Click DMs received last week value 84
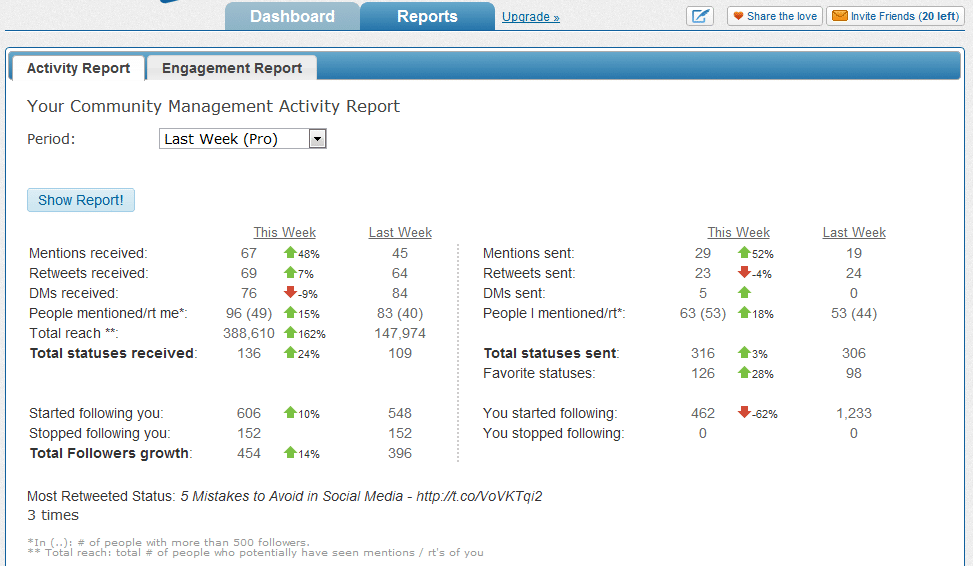The image size is (973, 566). tap(400, 293)
